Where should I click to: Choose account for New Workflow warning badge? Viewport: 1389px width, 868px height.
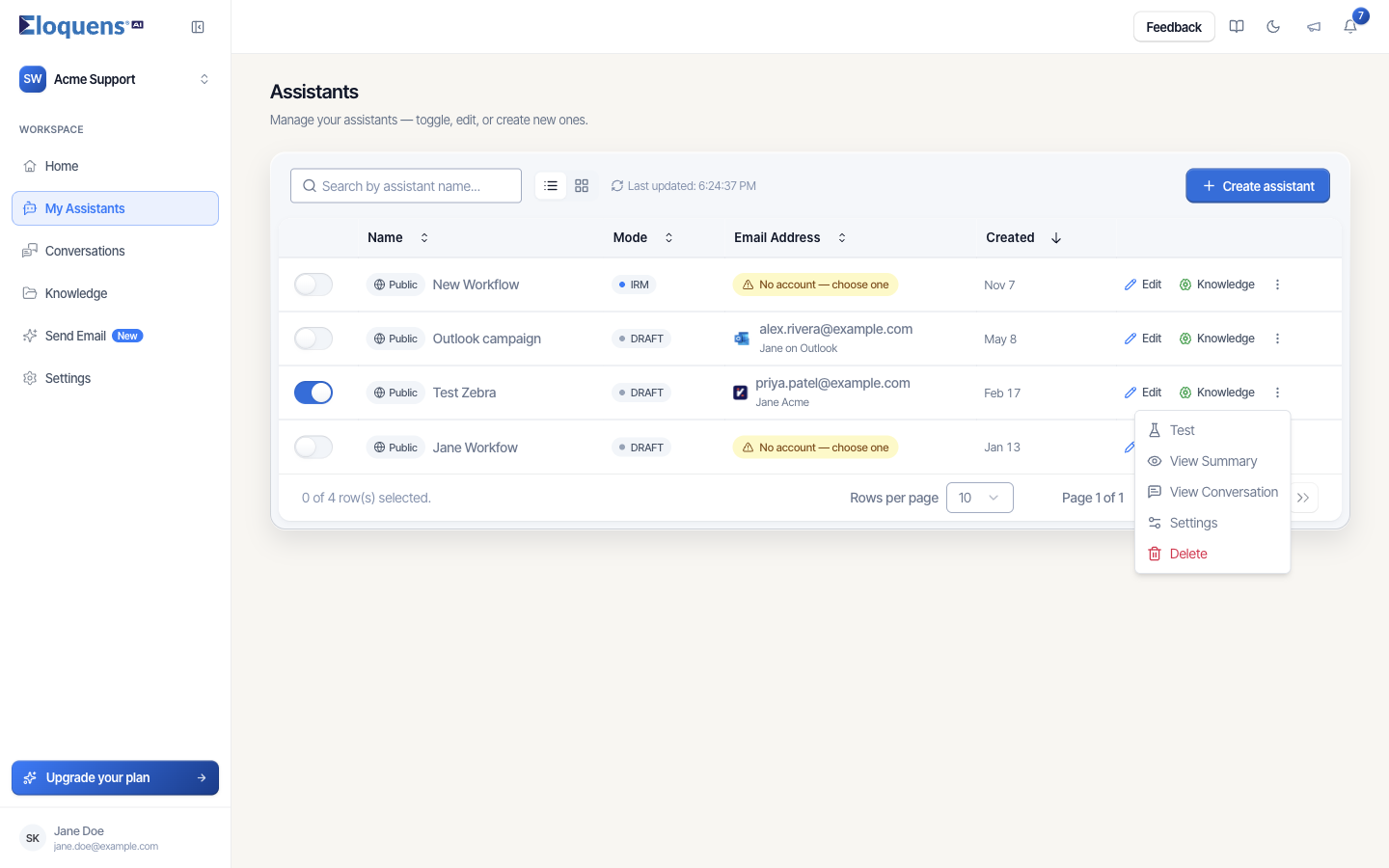[x=815, y=285]
